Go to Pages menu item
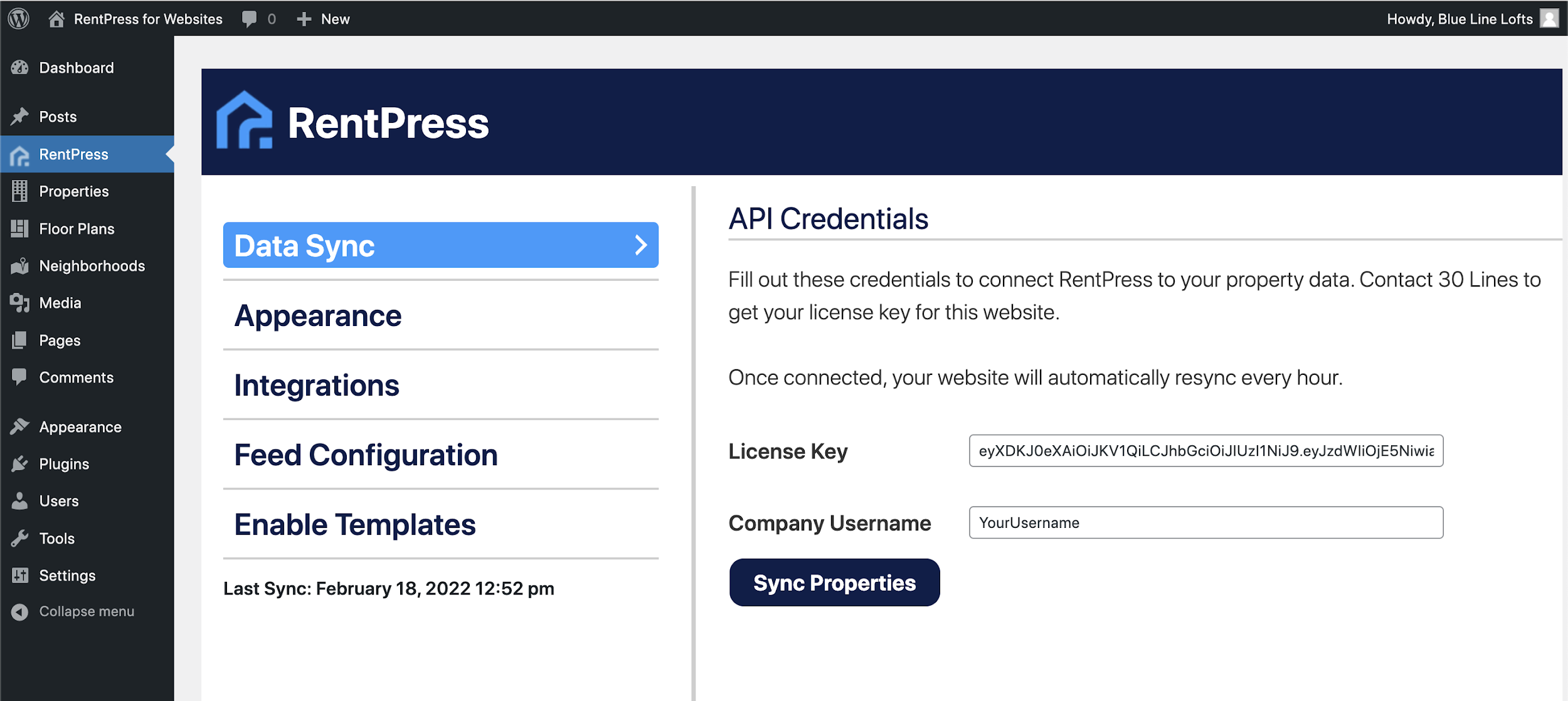 87,340
